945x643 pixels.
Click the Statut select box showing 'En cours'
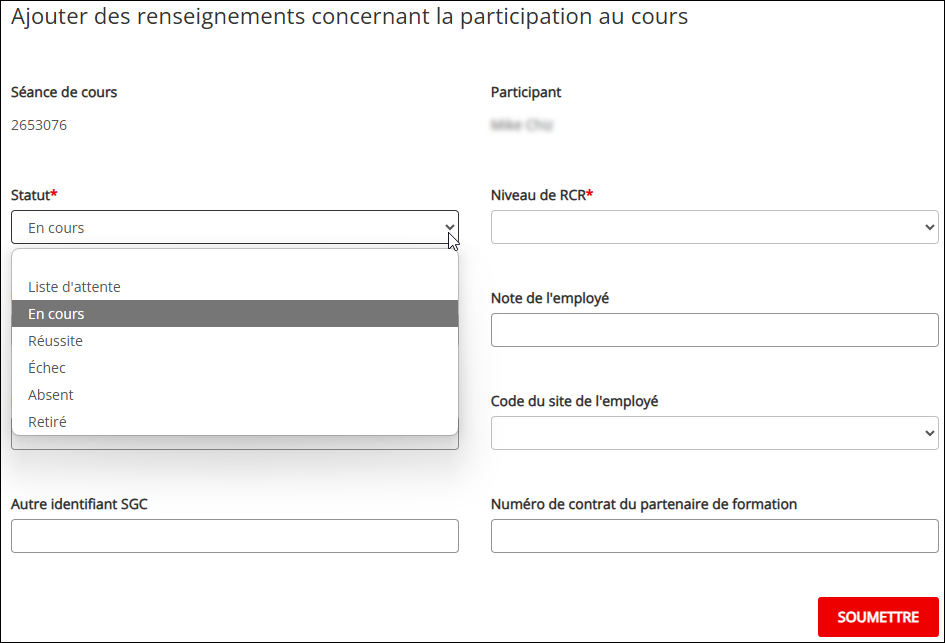coord(235,227)
